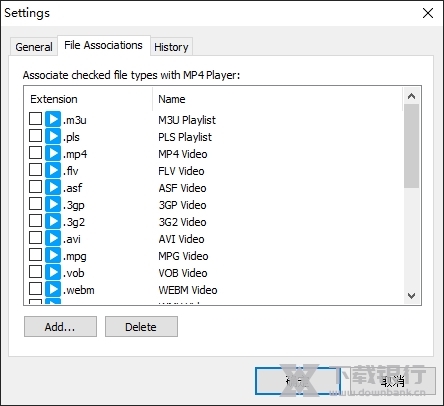
Task: Click the scroll up arrow of the list
Action: pyautogui.click(x=411, y=97)
